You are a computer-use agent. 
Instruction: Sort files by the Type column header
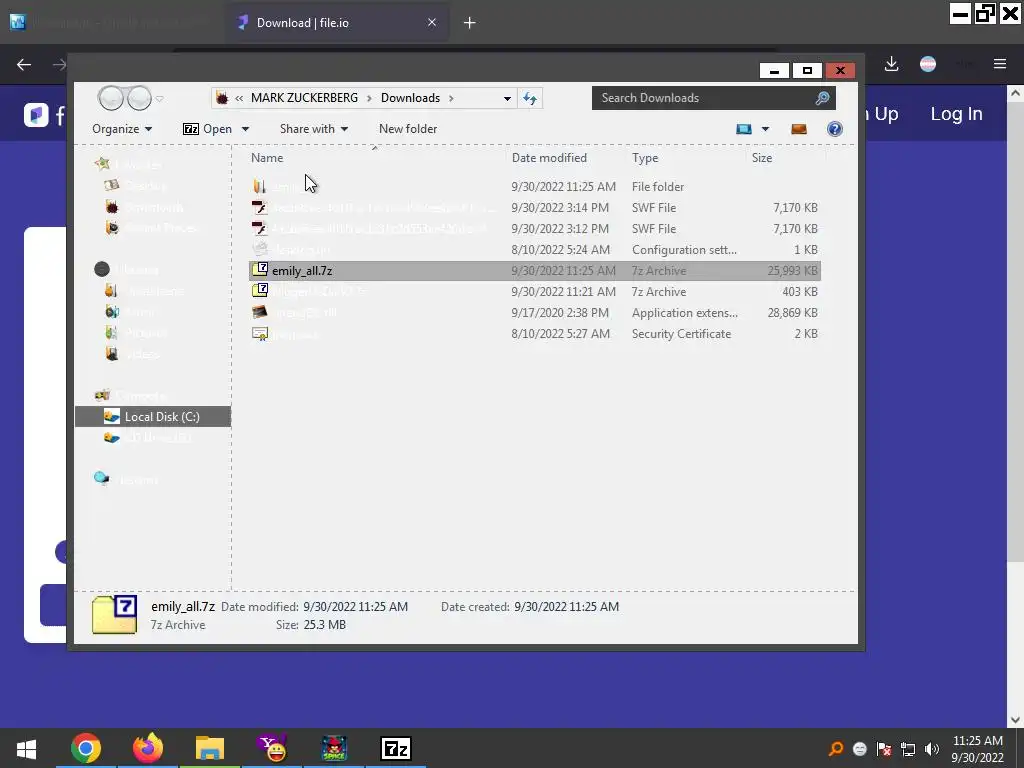[685, 157]
